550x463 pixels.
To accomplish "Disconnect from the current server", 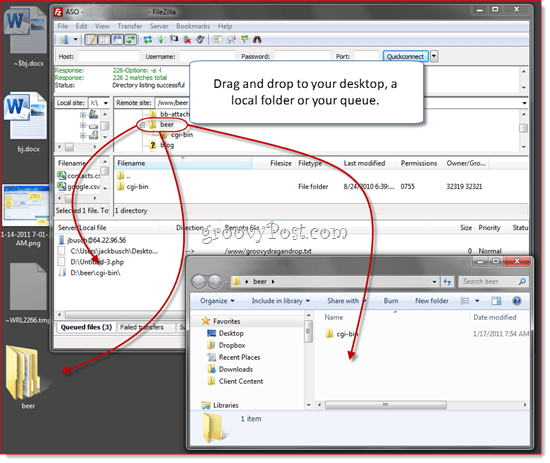I will click(x=187, y=40).
